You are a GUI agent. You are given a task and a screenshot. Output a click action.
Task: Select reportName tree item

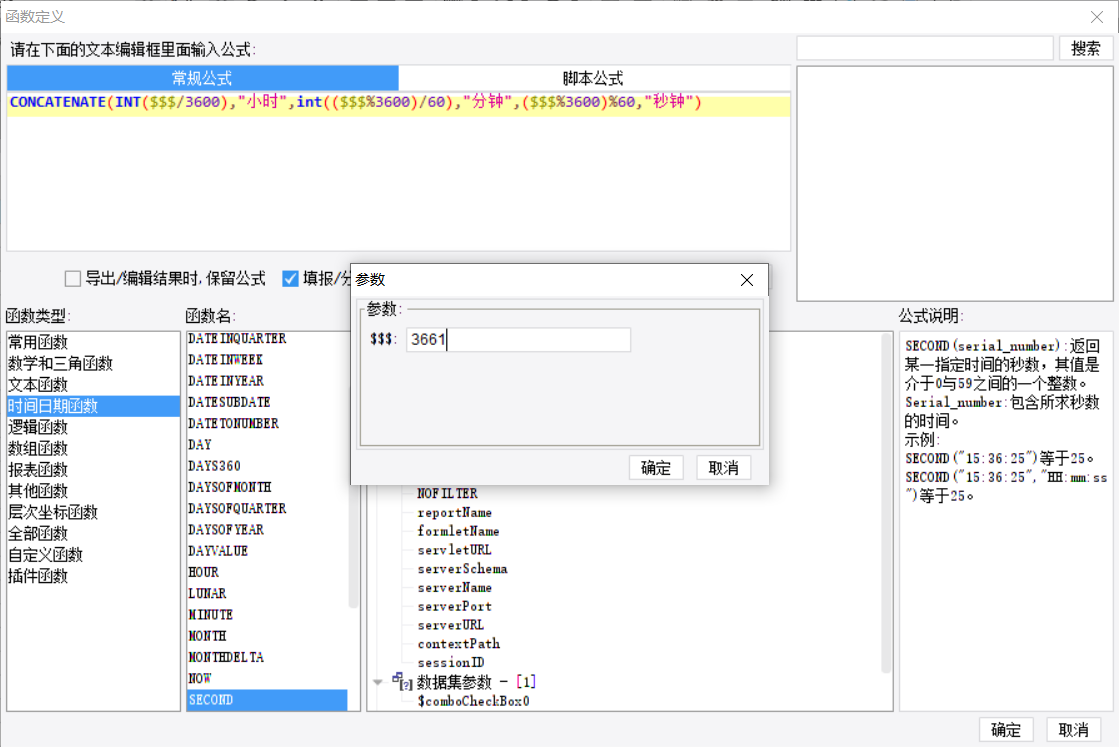point(455,513)
